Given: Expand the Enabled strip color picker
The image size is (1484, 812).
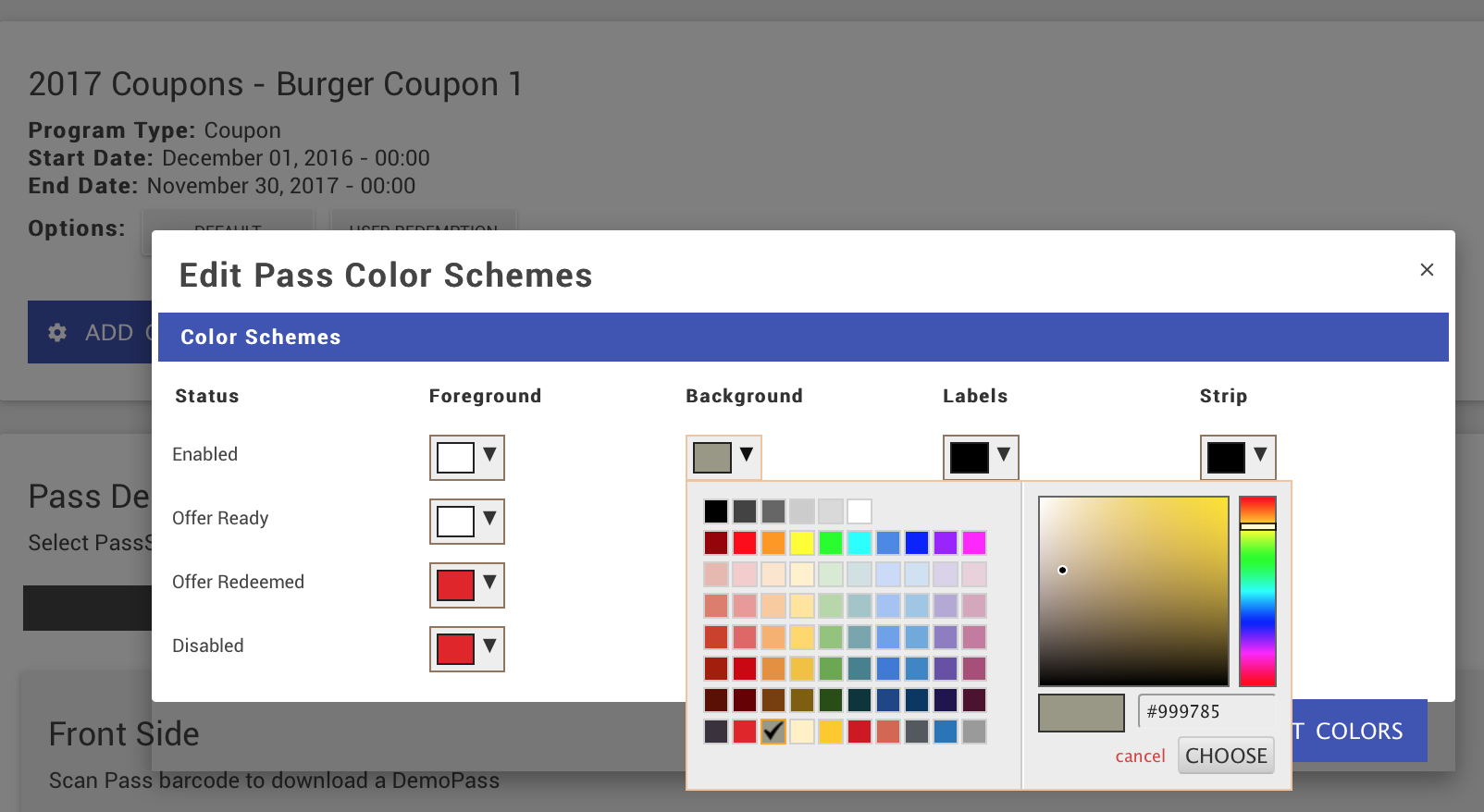Looking at the screenshot, I should [x=1237, y=457].
